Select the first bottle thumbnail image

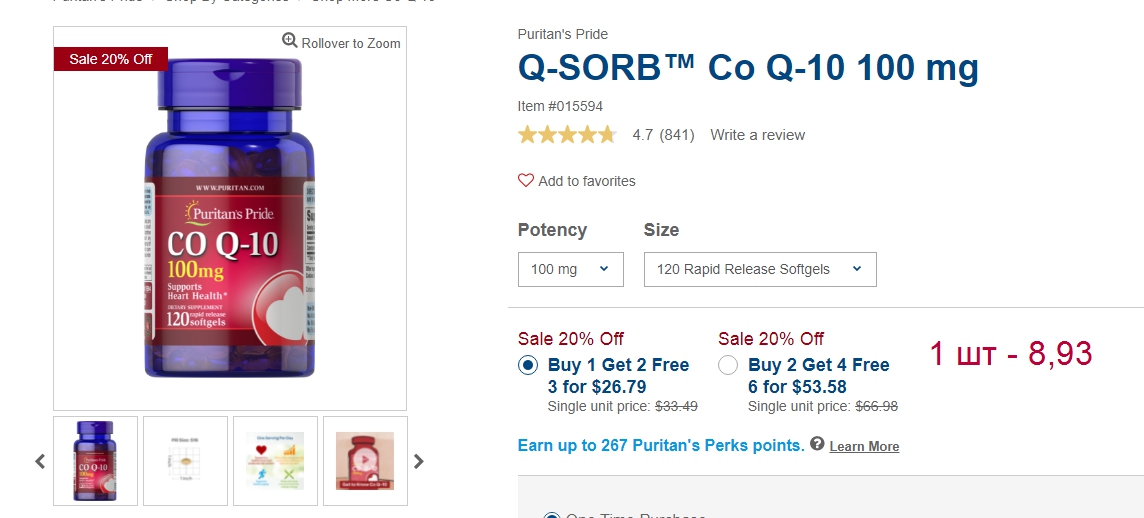click(95, 461)
